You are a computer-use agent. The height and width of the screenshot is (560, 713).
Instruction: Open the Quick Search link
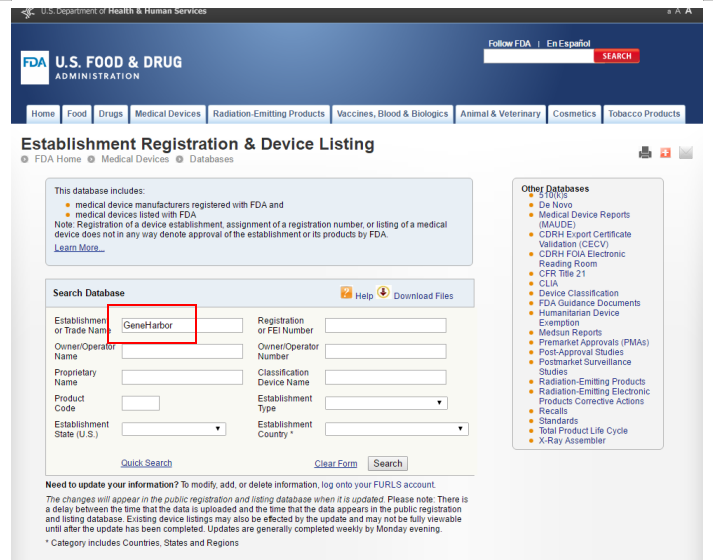[146, 463]
